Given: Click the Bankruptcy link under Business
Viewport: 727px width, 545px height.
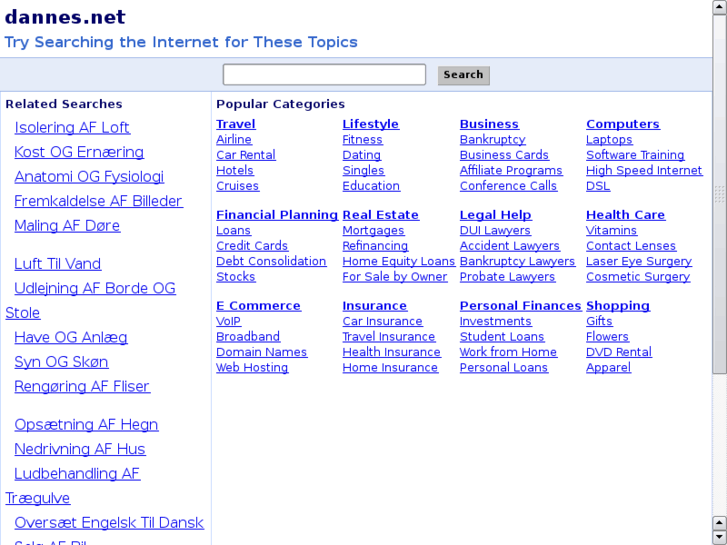Looking at the screenshot, I should (492, 140).
